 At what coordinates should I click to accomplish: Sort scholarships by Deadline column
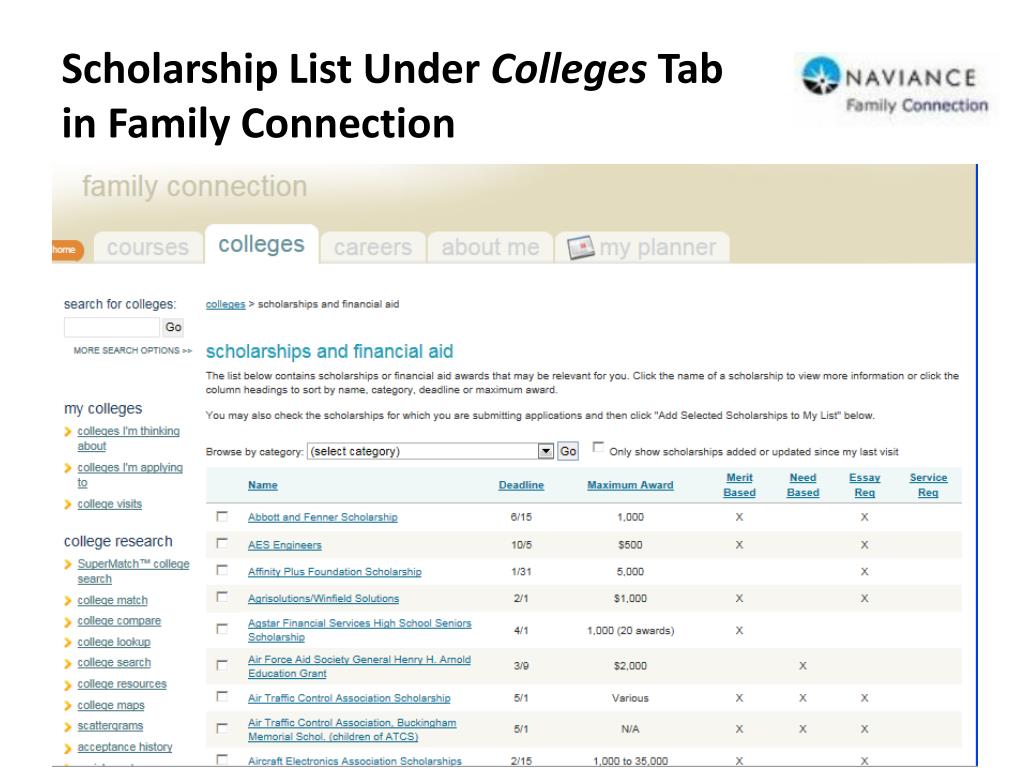pos(521,485)
